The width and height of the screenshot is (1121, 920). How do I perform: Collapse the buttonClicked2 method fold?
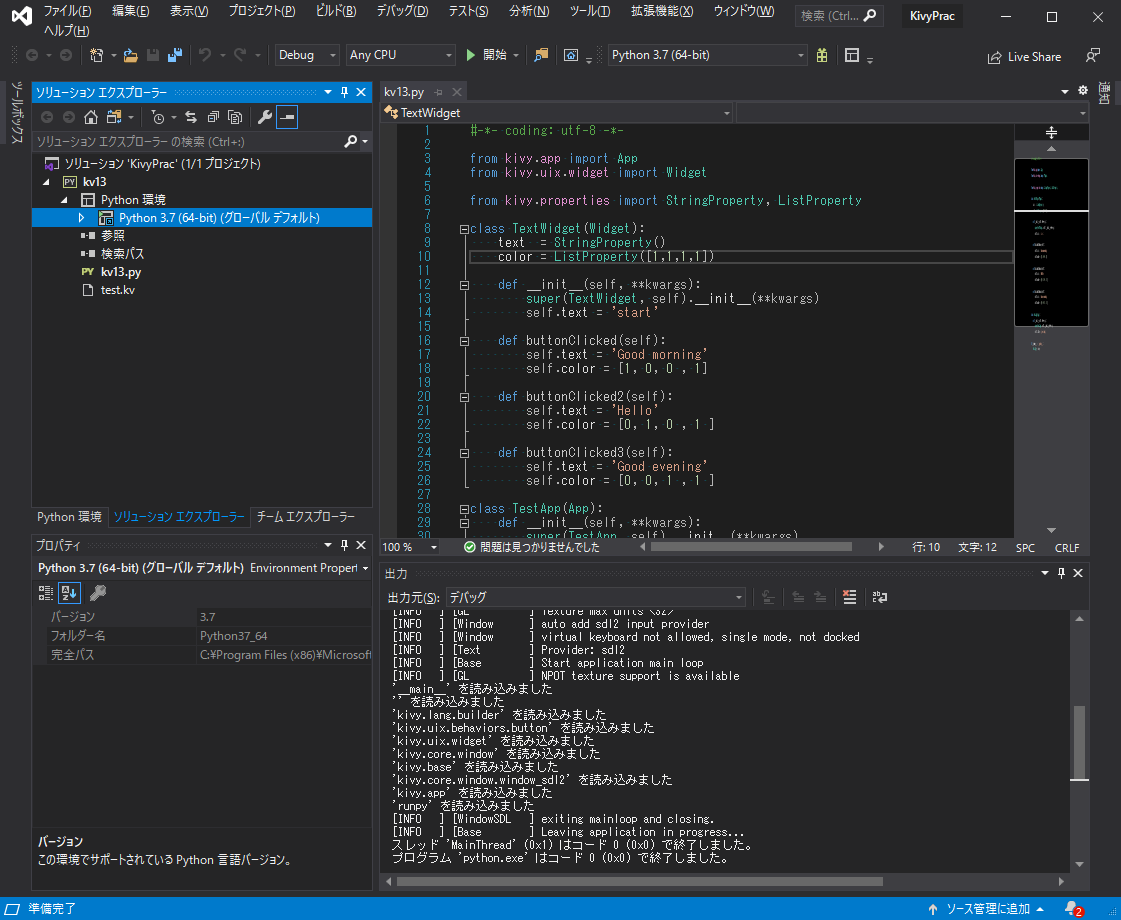pyautogui.click(x=464, y=397)
